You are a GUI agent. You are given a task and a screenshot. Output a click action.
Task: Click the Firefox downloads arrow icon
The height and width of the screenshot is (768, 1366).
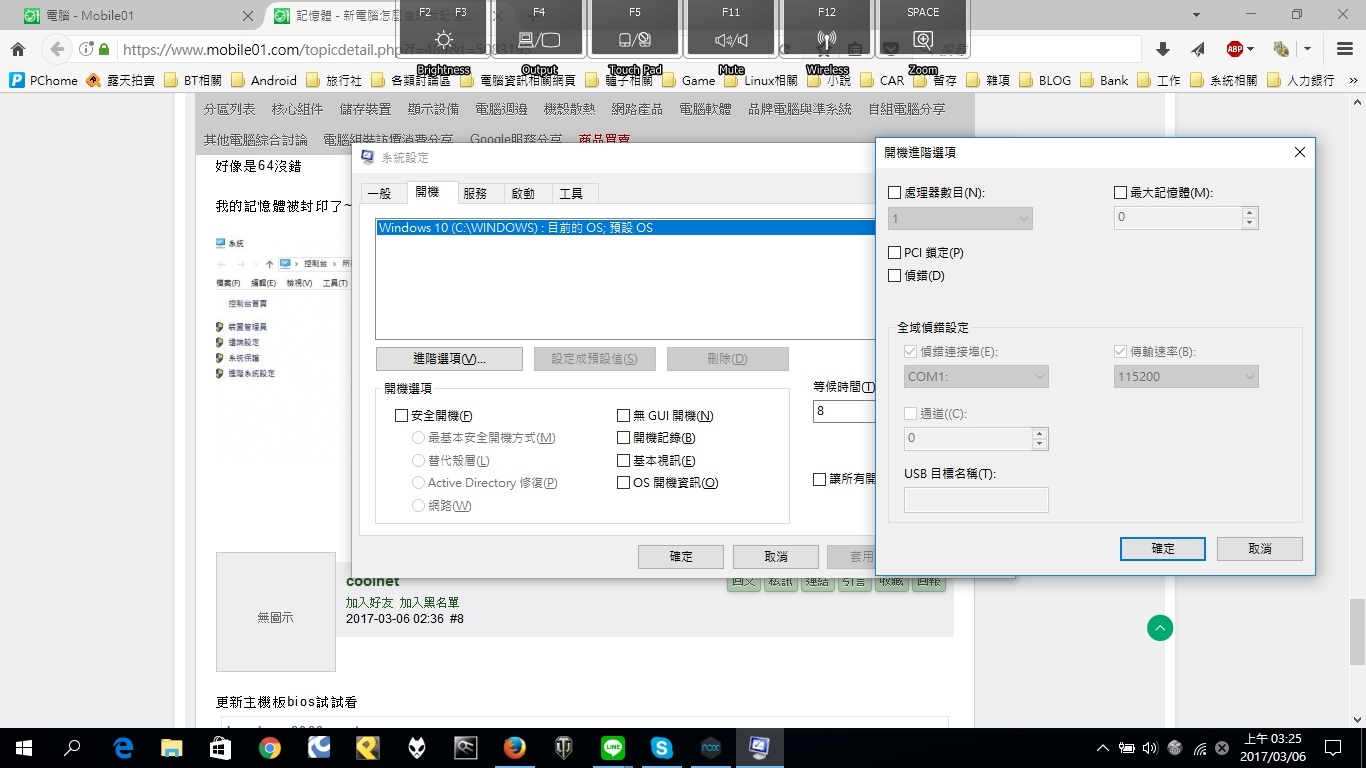pos(1162,49)
